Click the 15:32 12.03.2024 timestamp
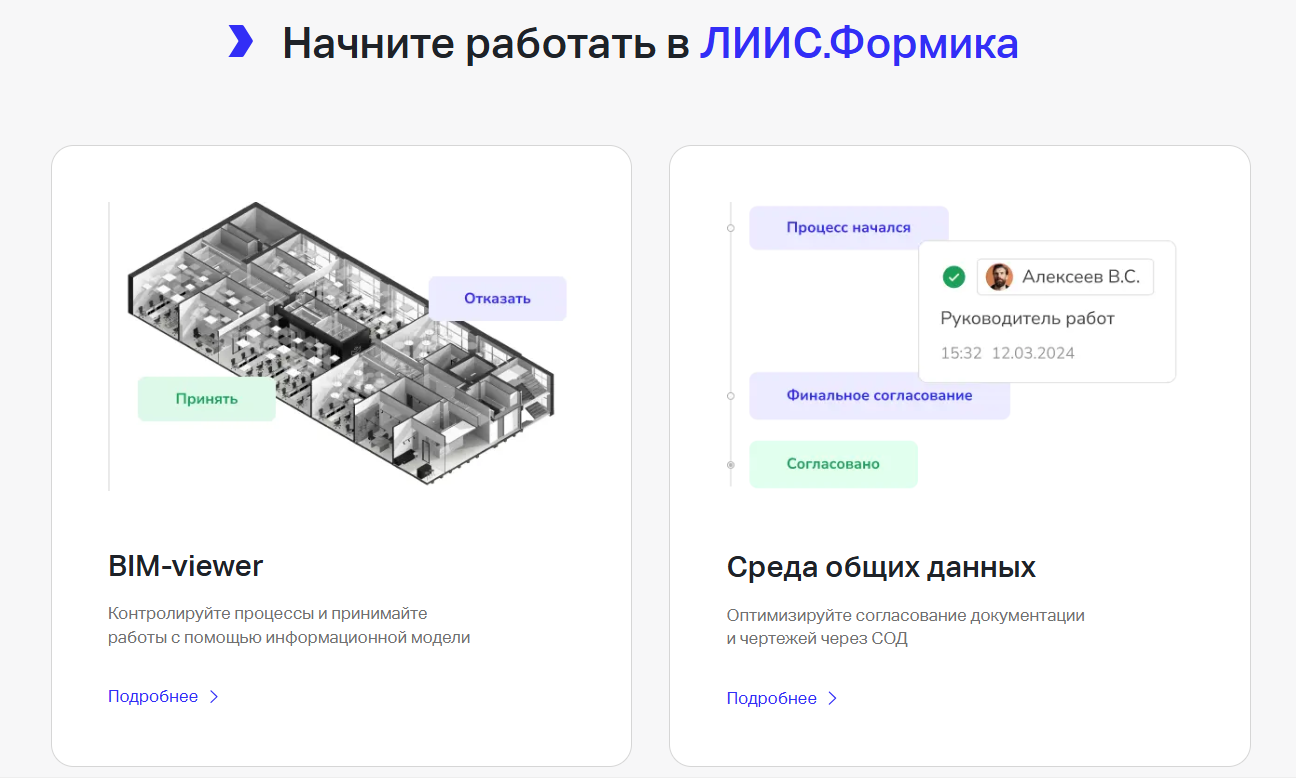 pos(1007,353)
